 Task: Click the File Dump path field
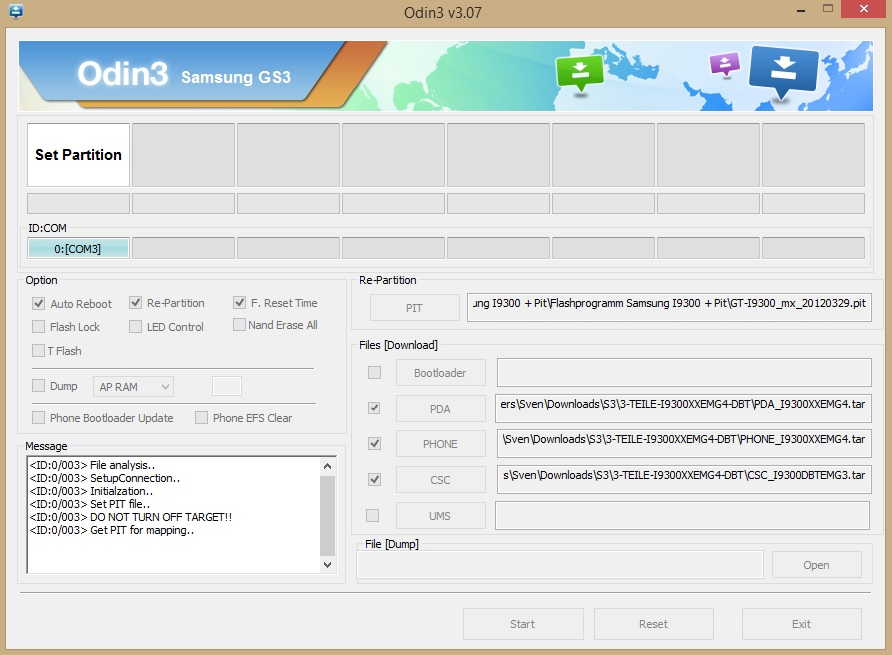point(560,565)
